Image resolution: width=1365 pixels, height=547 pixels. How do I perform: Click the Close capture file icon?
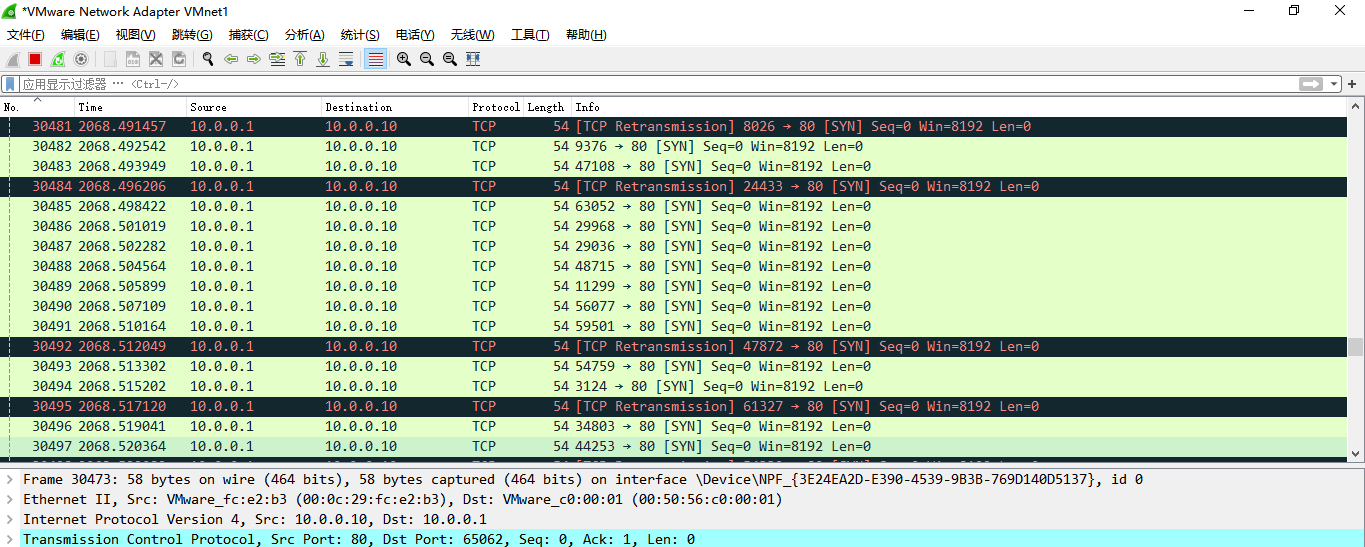pyautogui.click(x=156, y=59)
